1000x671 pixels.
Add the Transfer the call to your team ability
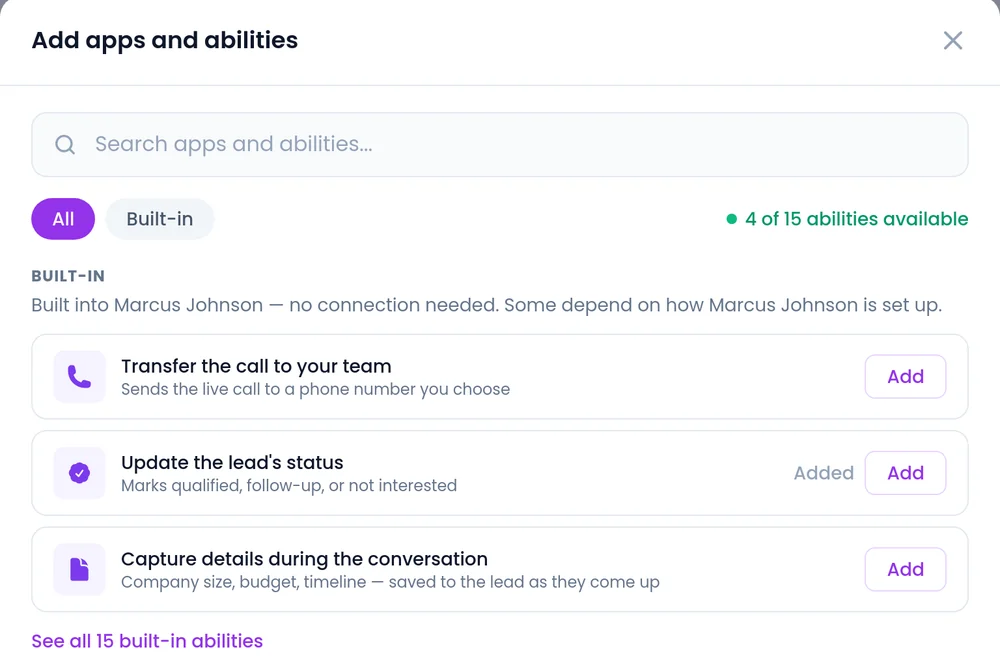905,376
